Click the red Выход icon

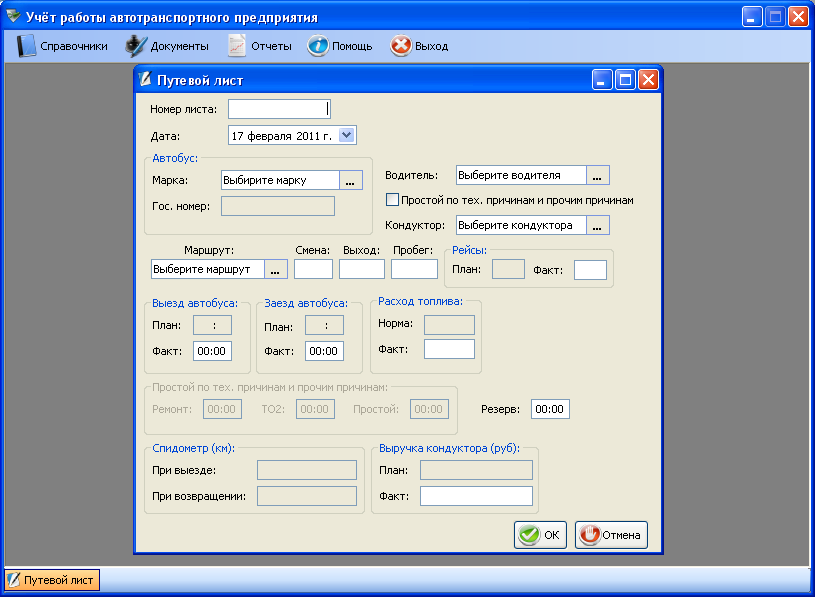pyautogui.click(x=400, y=46)
